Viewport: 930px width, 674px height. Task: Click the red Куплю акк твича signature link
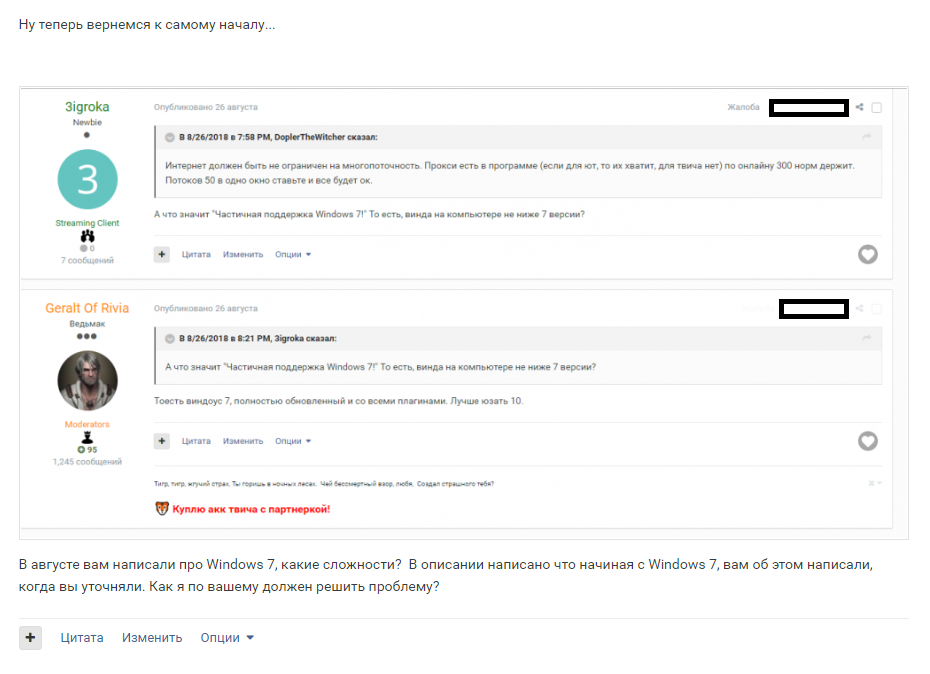click(250, 509)
